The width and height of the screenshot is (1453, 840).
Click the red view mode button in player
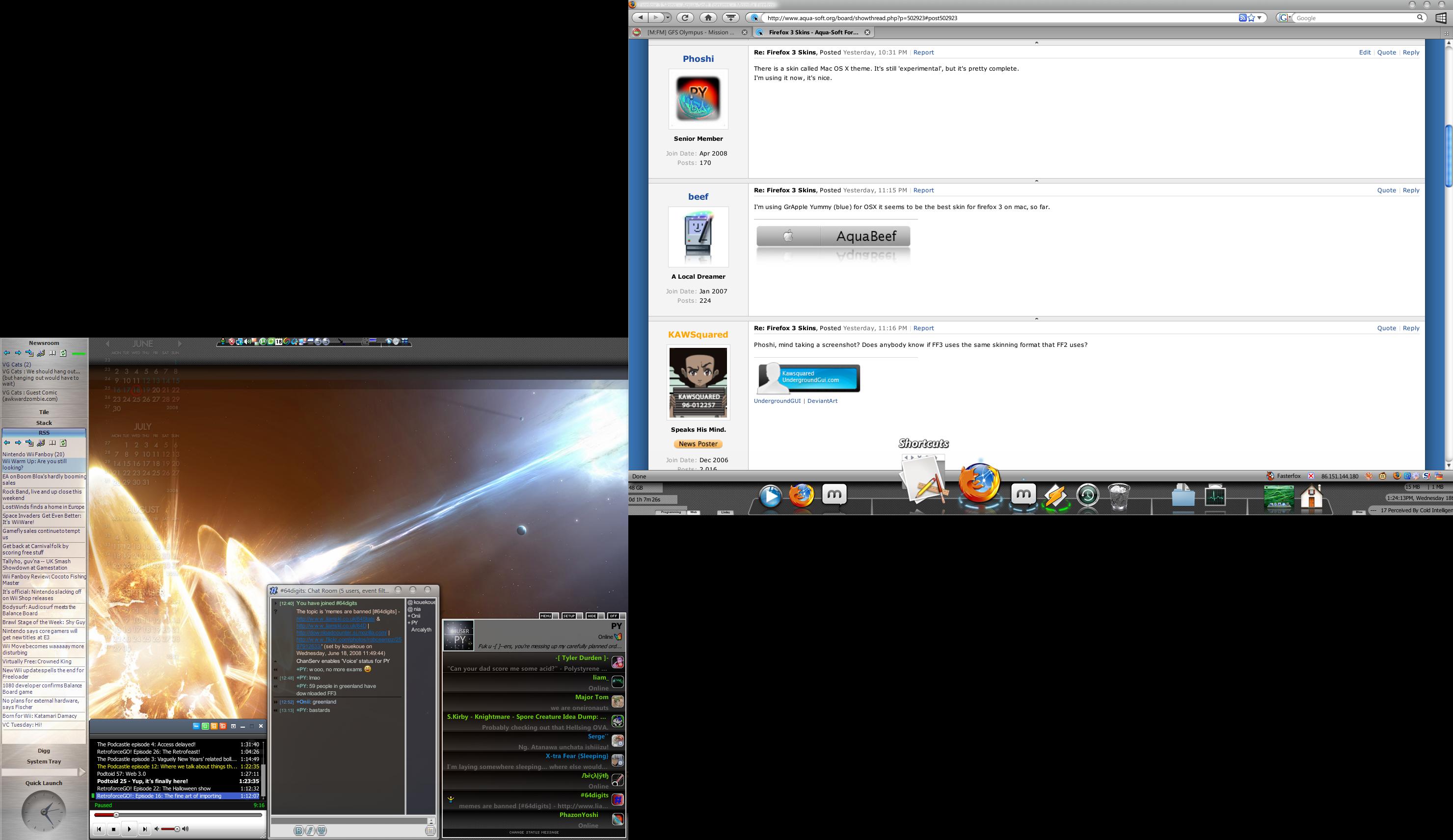(x=222, y=726)
